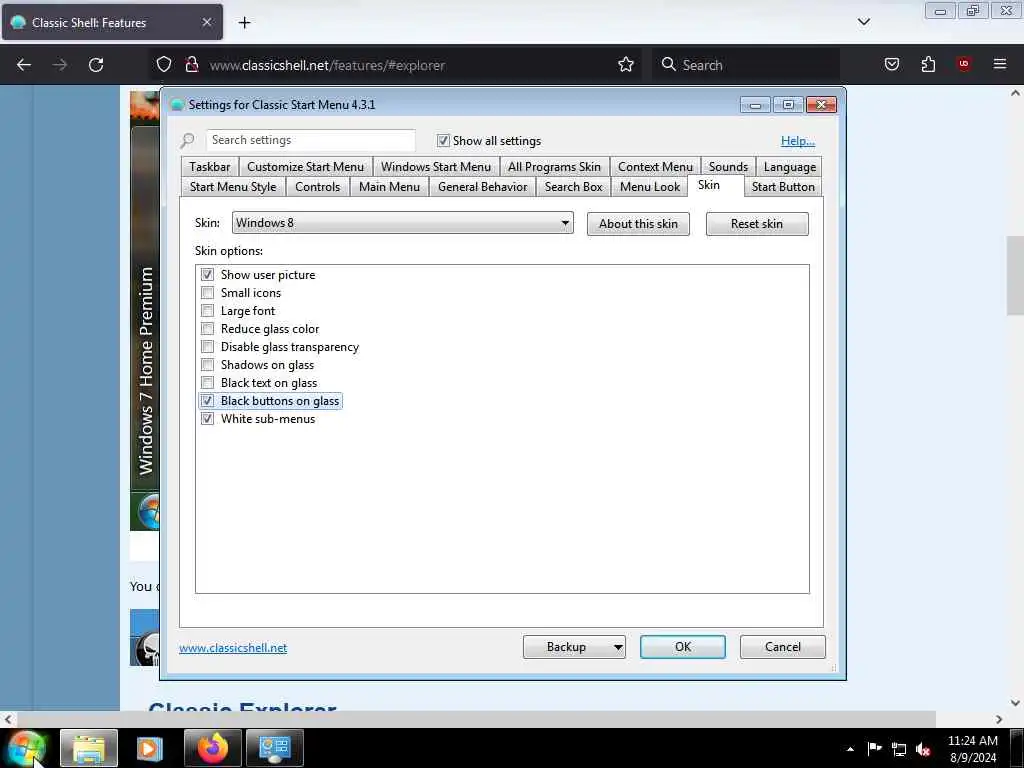Switch to the Taskbar tab

click(210, 167)
